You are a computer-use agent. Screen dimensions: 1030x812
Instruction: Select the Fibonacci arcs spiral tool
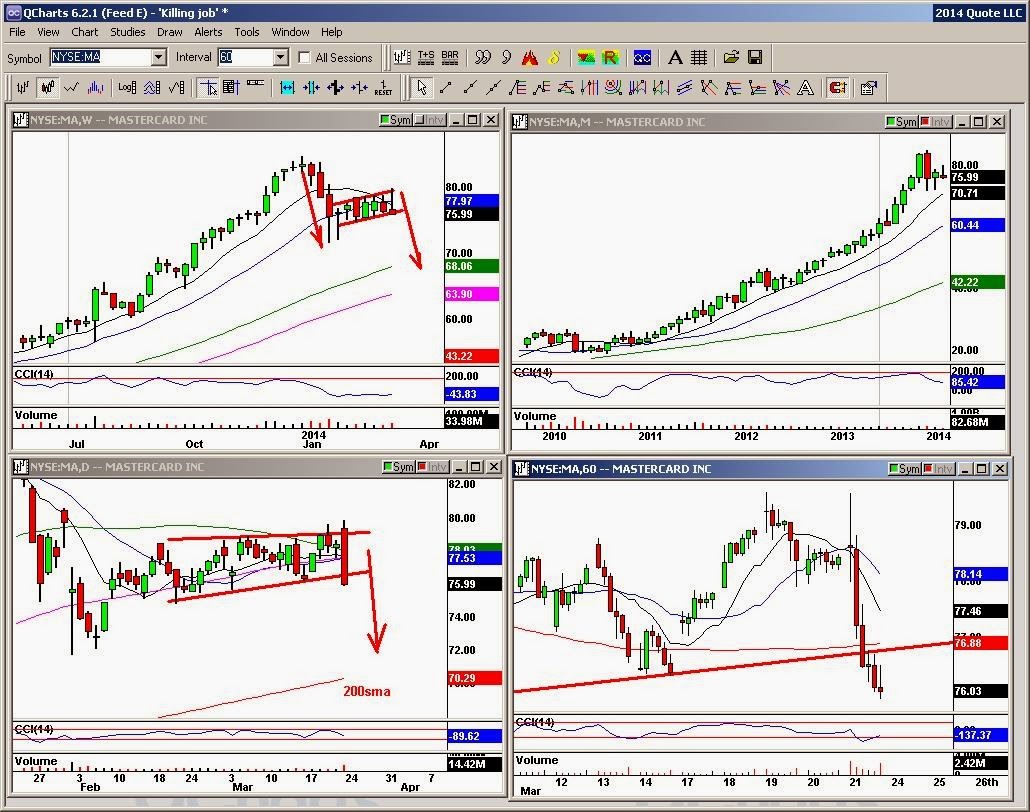point(614,87)
